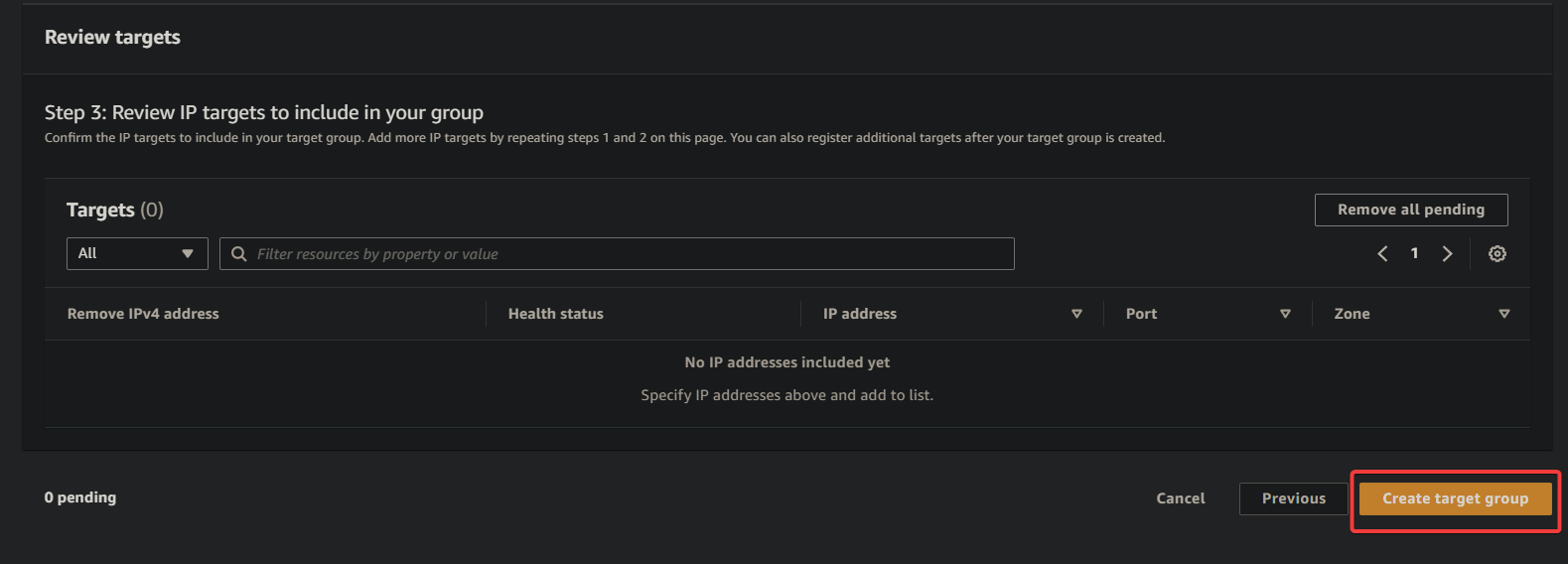Go to the previous page using the left chevron
Viewport: 1568px width, 564px height.
point(1382,254)
